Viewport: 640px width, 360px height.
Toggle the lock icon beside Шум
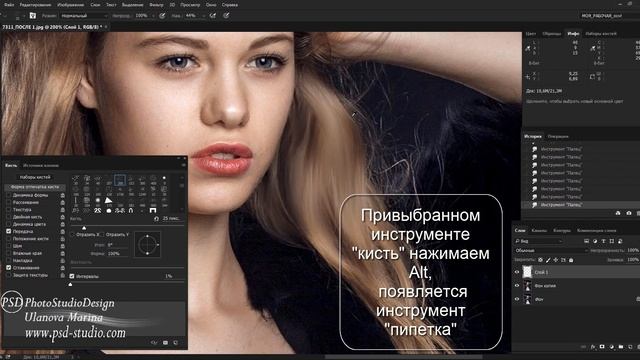(62, 246)
